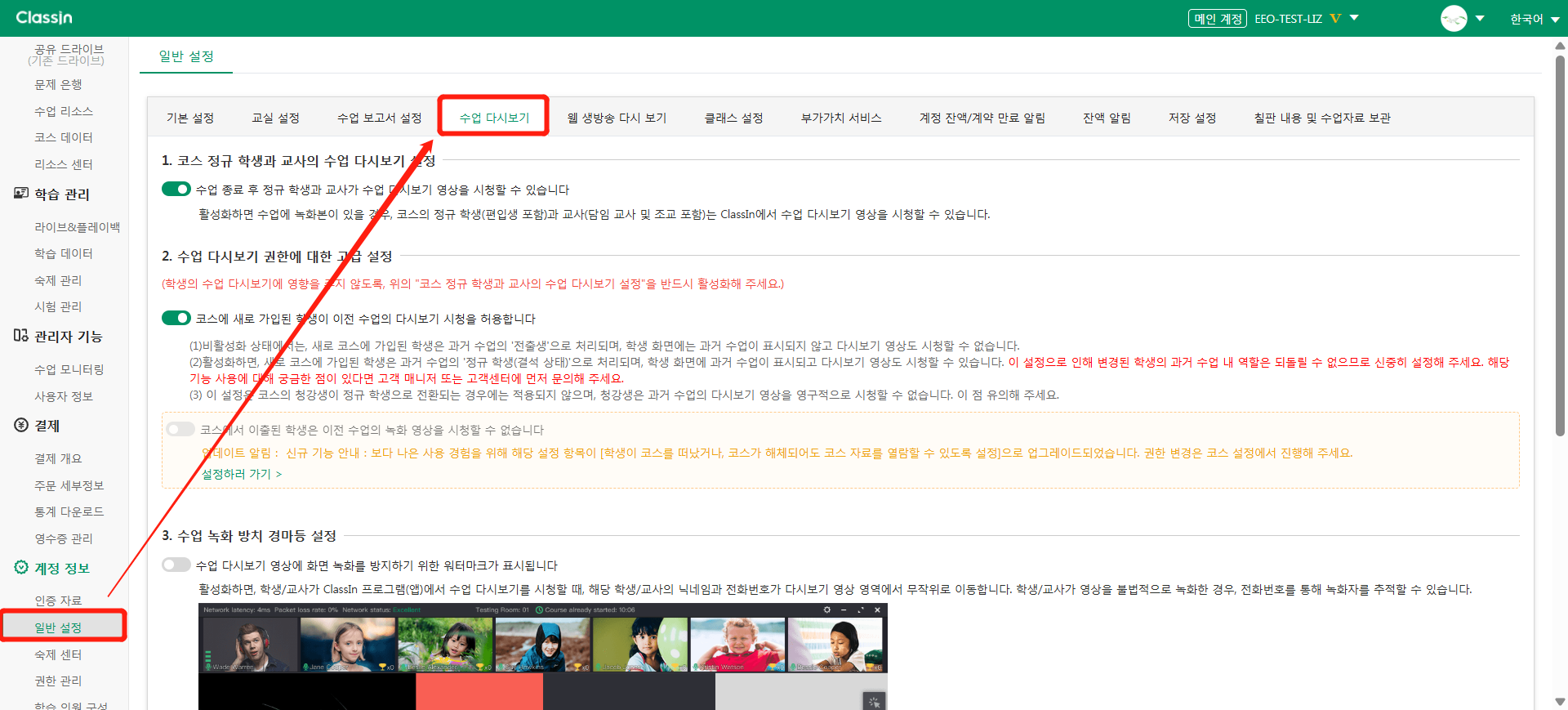This screenshot has height=710, width=1568.
Task: Open 라이브&플레이백 in sidebar
Action: point(77,227)
